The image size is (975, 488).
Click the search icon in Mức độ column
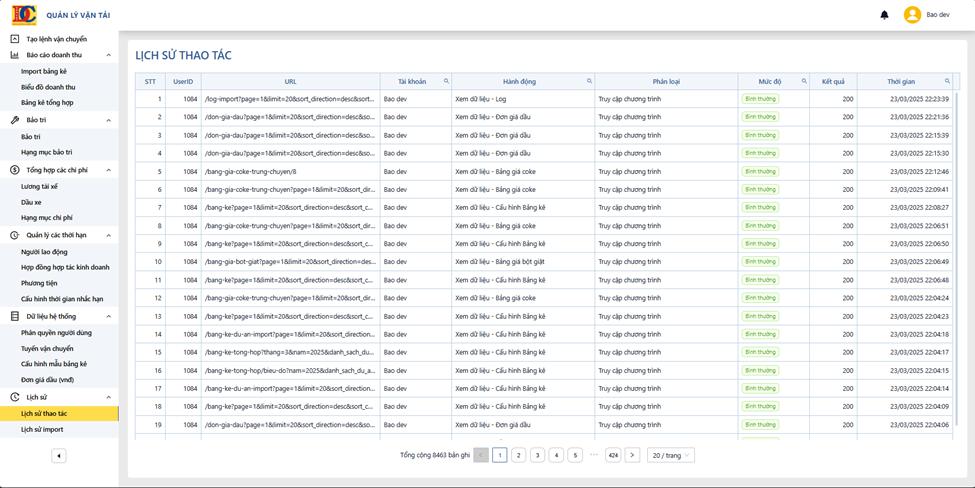(x=804, y=81)
